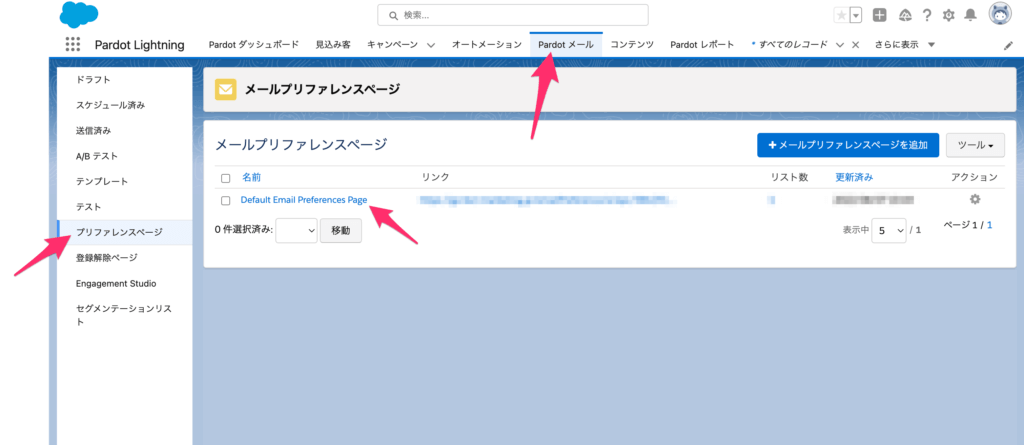
Task: Expand the ツール dropdown button
Action: (974, 145)
